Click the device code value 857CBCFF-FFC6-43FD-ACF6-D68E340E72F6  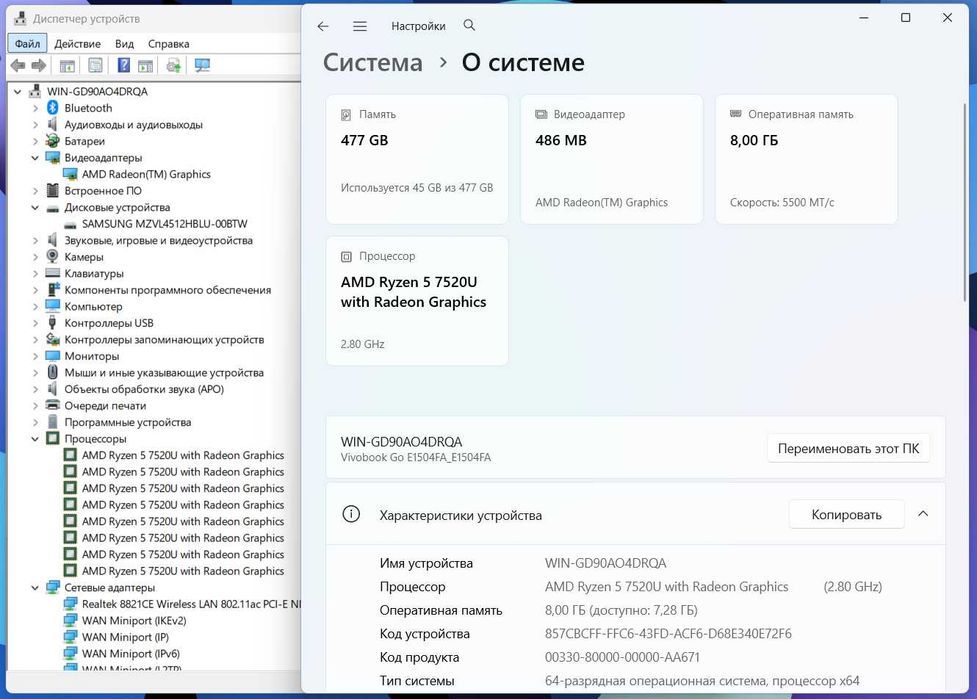668,634
